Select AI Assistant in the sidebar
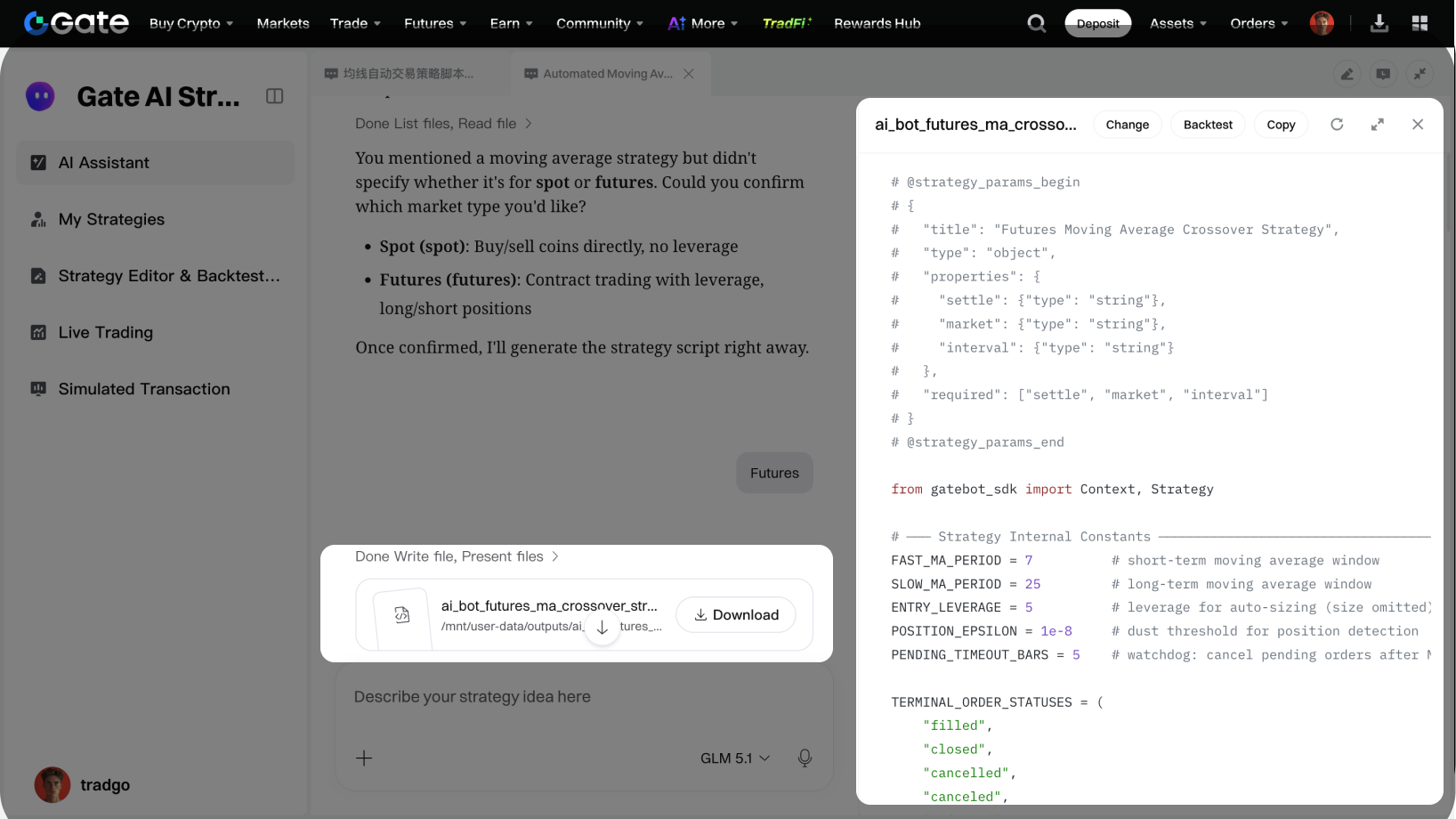1456x819 pixels. point(156,163)
